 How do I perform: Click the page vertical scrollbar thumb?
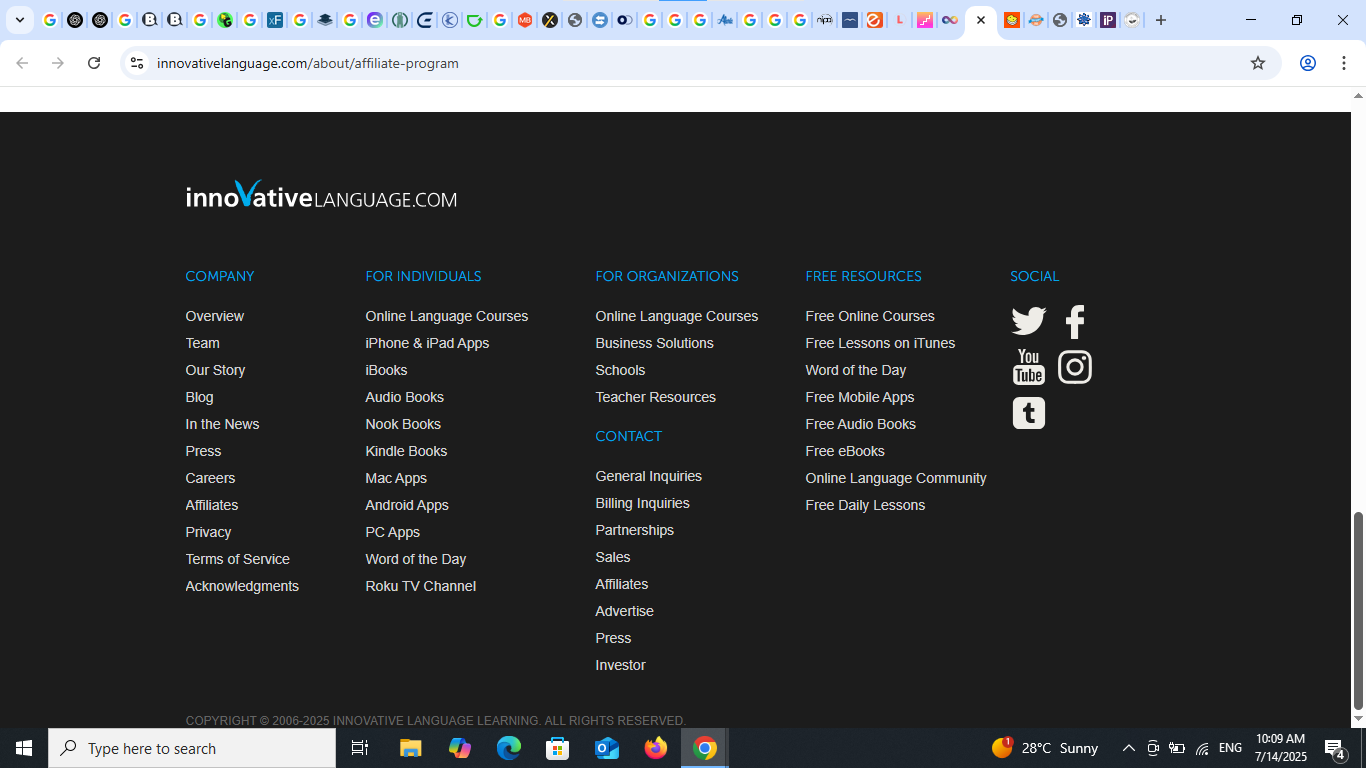coord(1358,610)
